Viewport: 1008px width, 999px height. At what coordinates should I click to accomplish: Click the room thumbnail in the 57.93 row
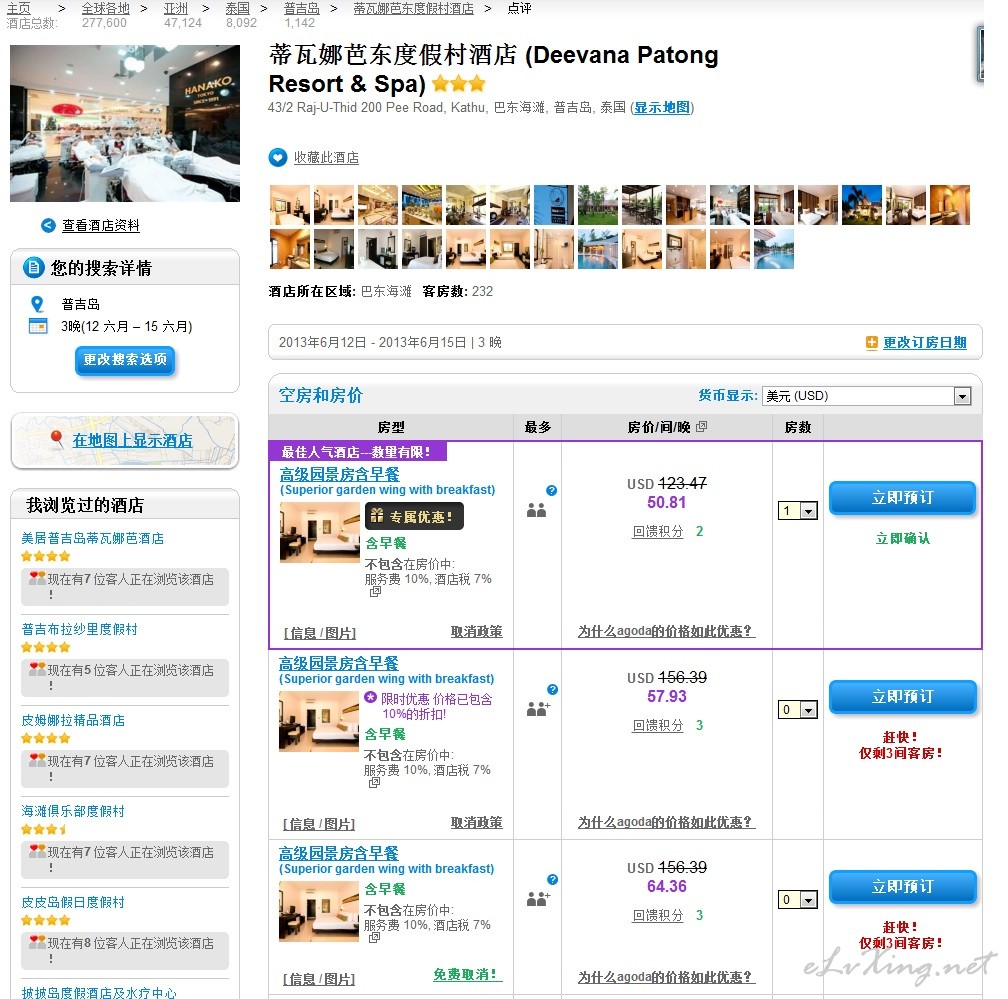(319, 721)
